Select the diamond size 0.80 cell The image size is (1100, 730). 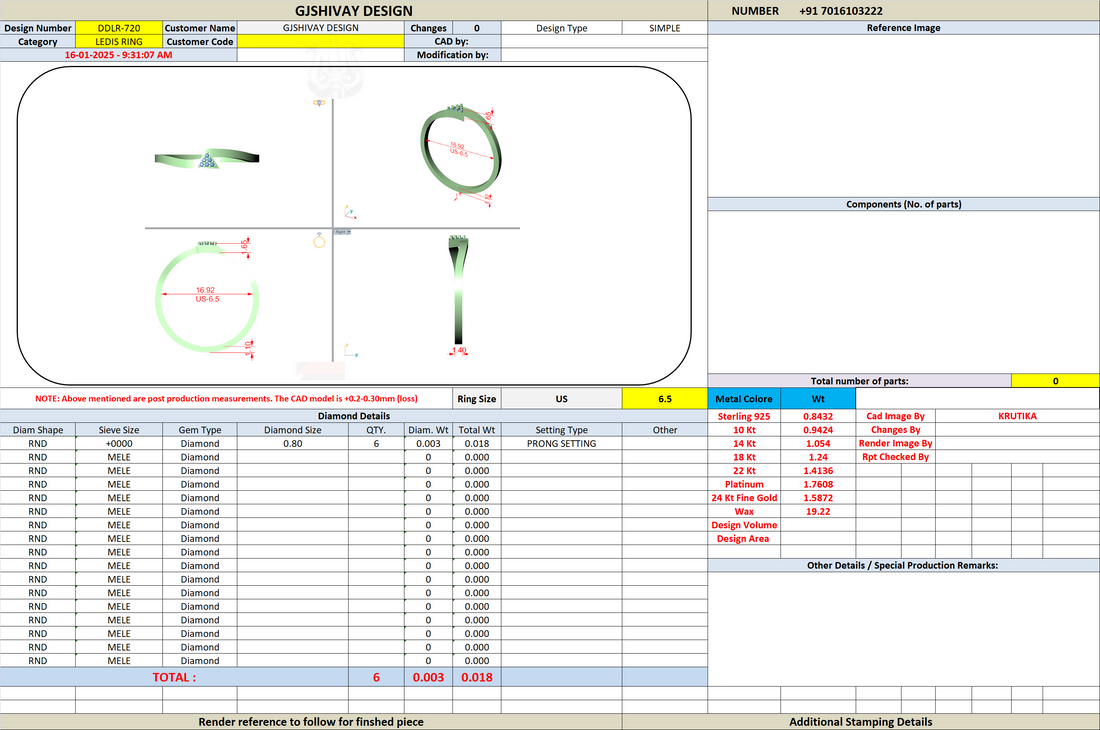pyautogui.click(x=293, y=443)
